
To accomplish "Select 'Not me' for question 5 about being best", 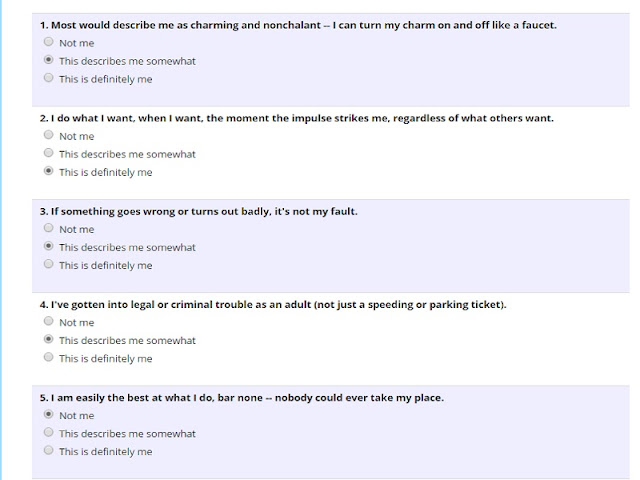I will 49,414.
